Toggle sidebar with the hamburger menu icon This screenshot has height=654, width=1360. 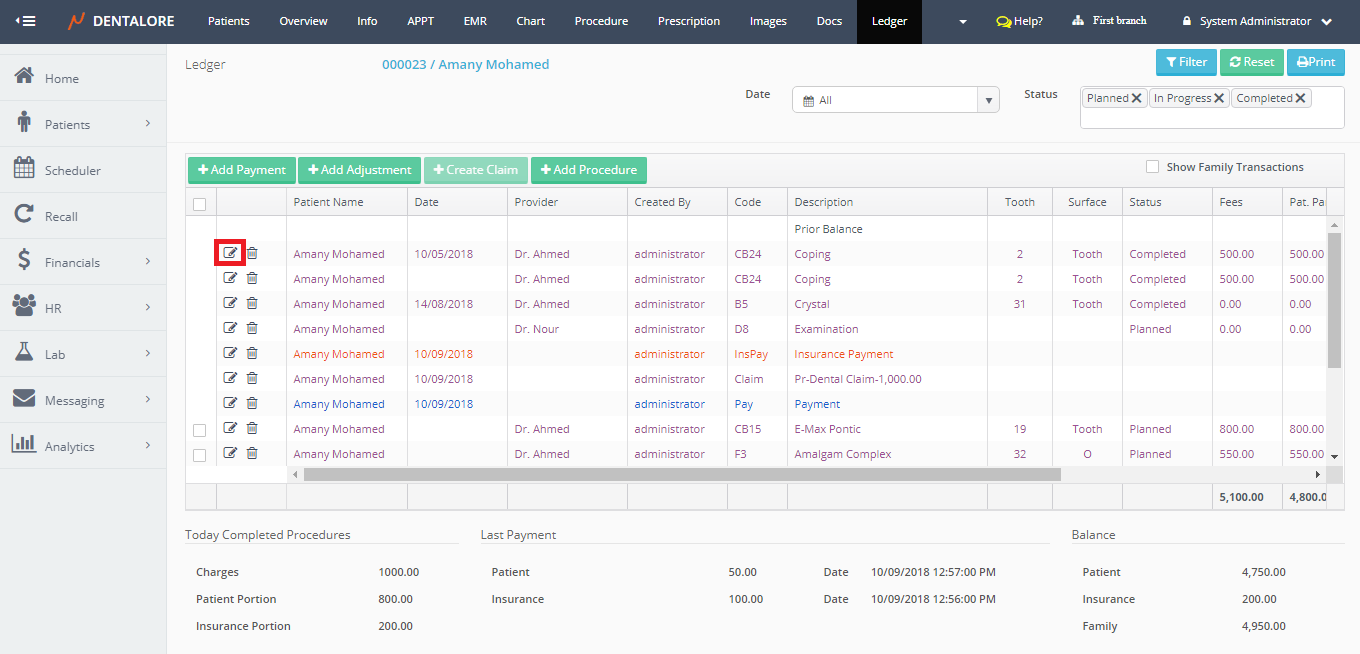click(25, 21)
